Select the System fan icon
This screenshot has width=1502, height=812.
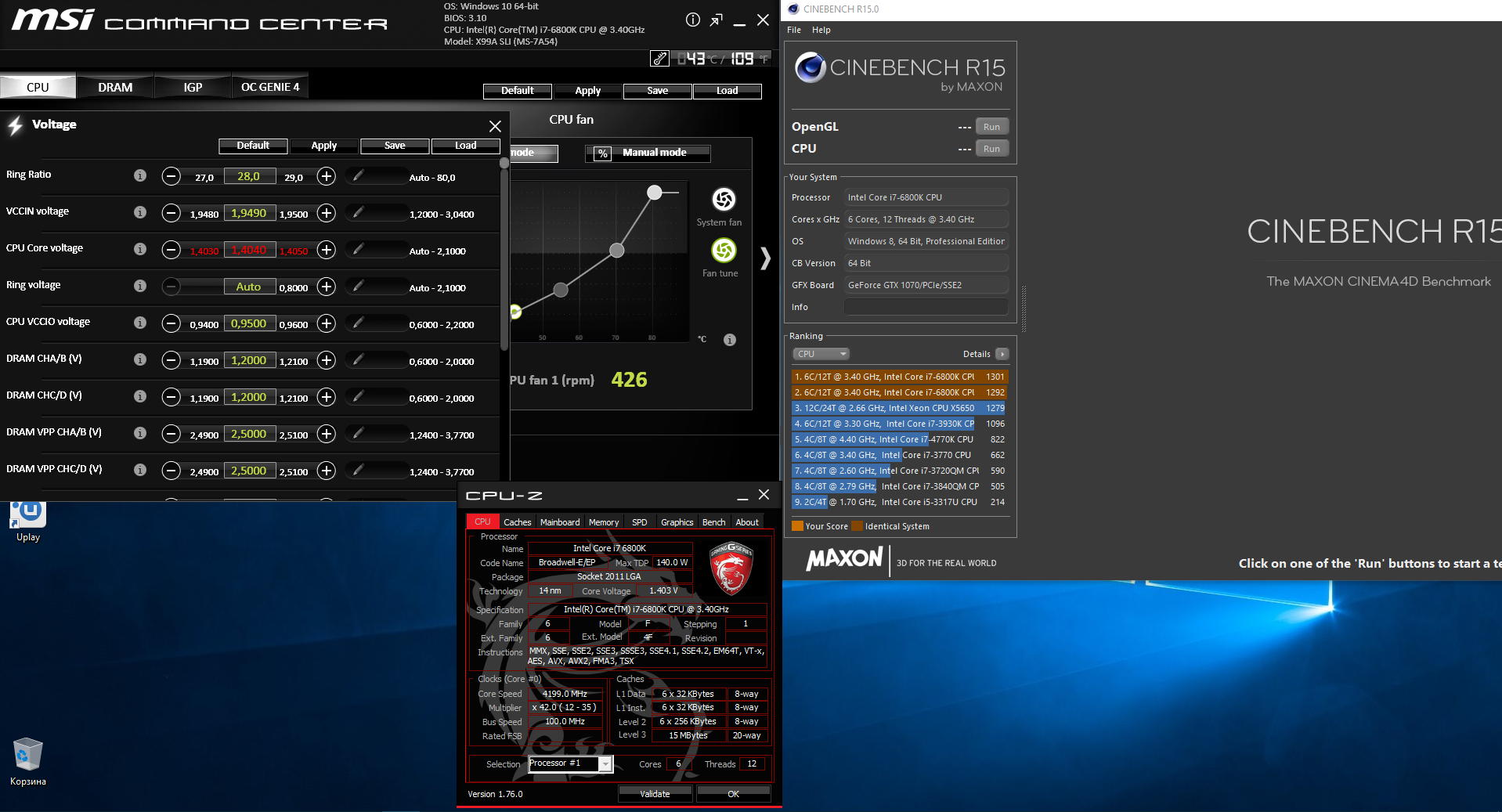coord(724,199)
